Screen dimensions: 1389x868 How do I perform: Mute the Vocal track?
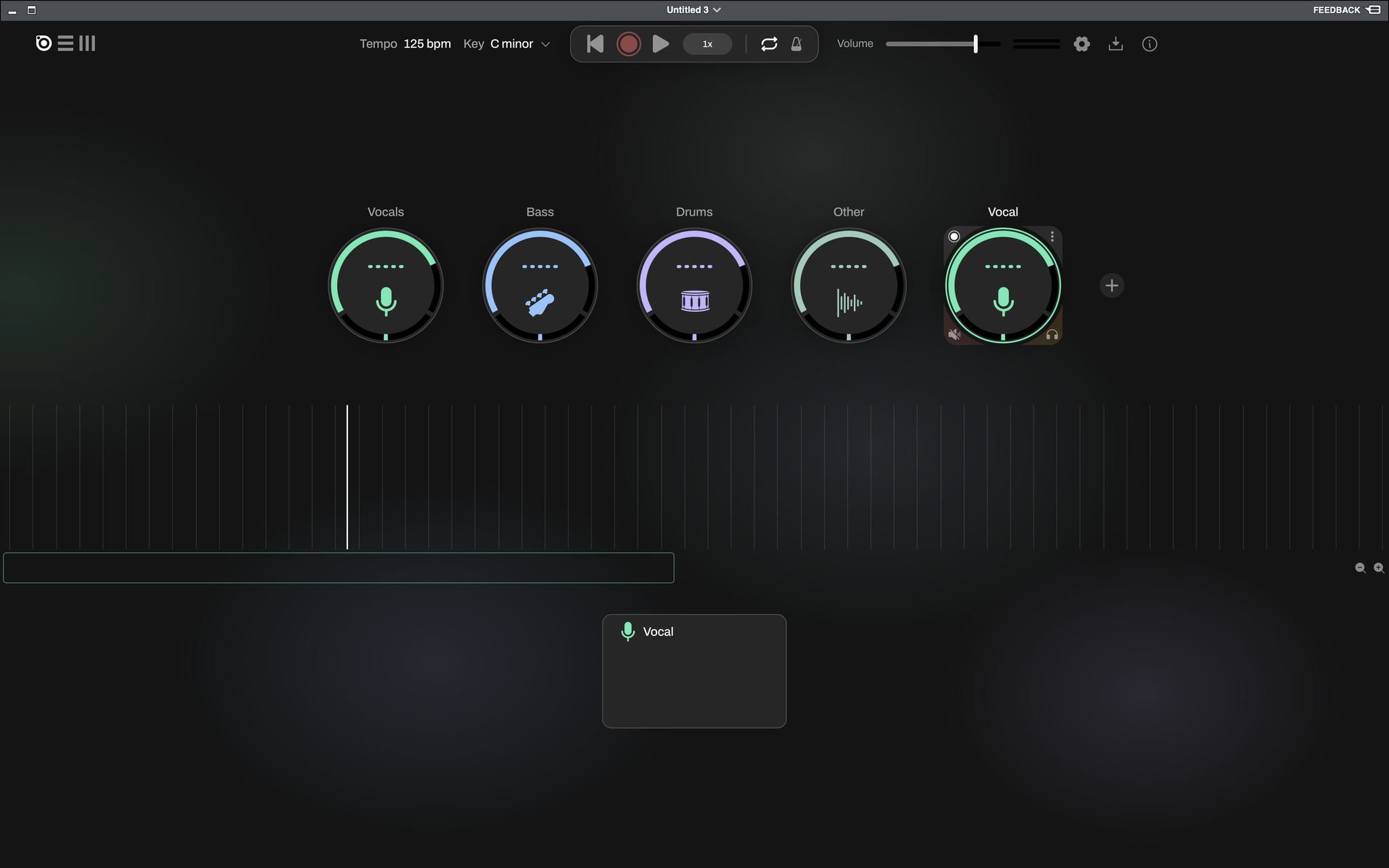click(x=954, y=334)
